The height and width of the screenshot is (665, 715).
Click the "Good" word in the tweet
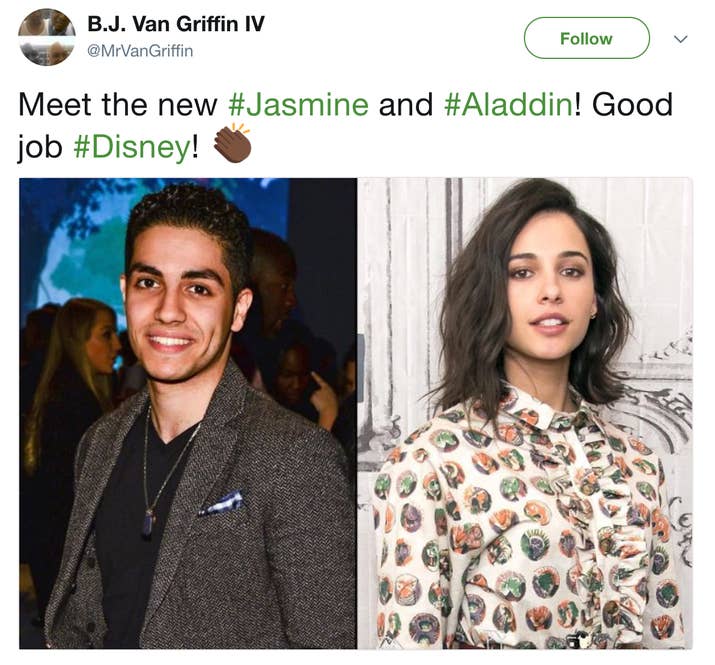(x=632, y=104)
